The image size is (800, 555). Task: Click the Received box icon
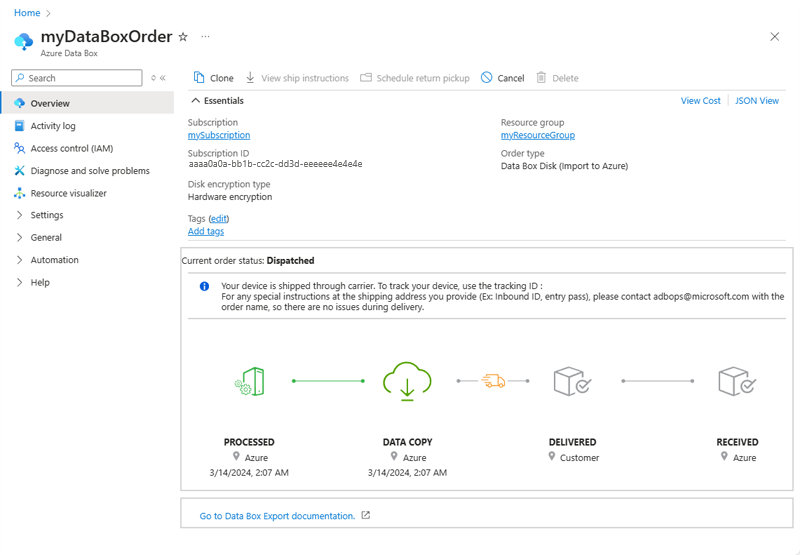737,381
